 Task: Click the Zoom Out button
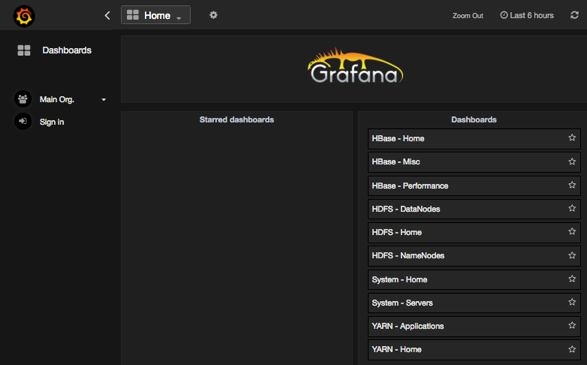(468, 16)
